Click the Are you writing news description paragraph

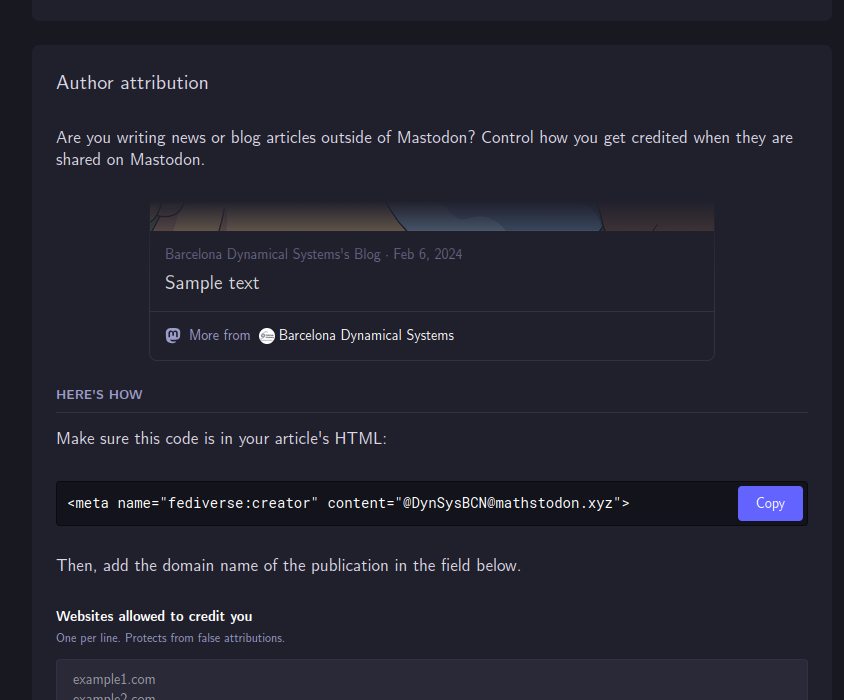pyautogui.click(x=424, y=149)
